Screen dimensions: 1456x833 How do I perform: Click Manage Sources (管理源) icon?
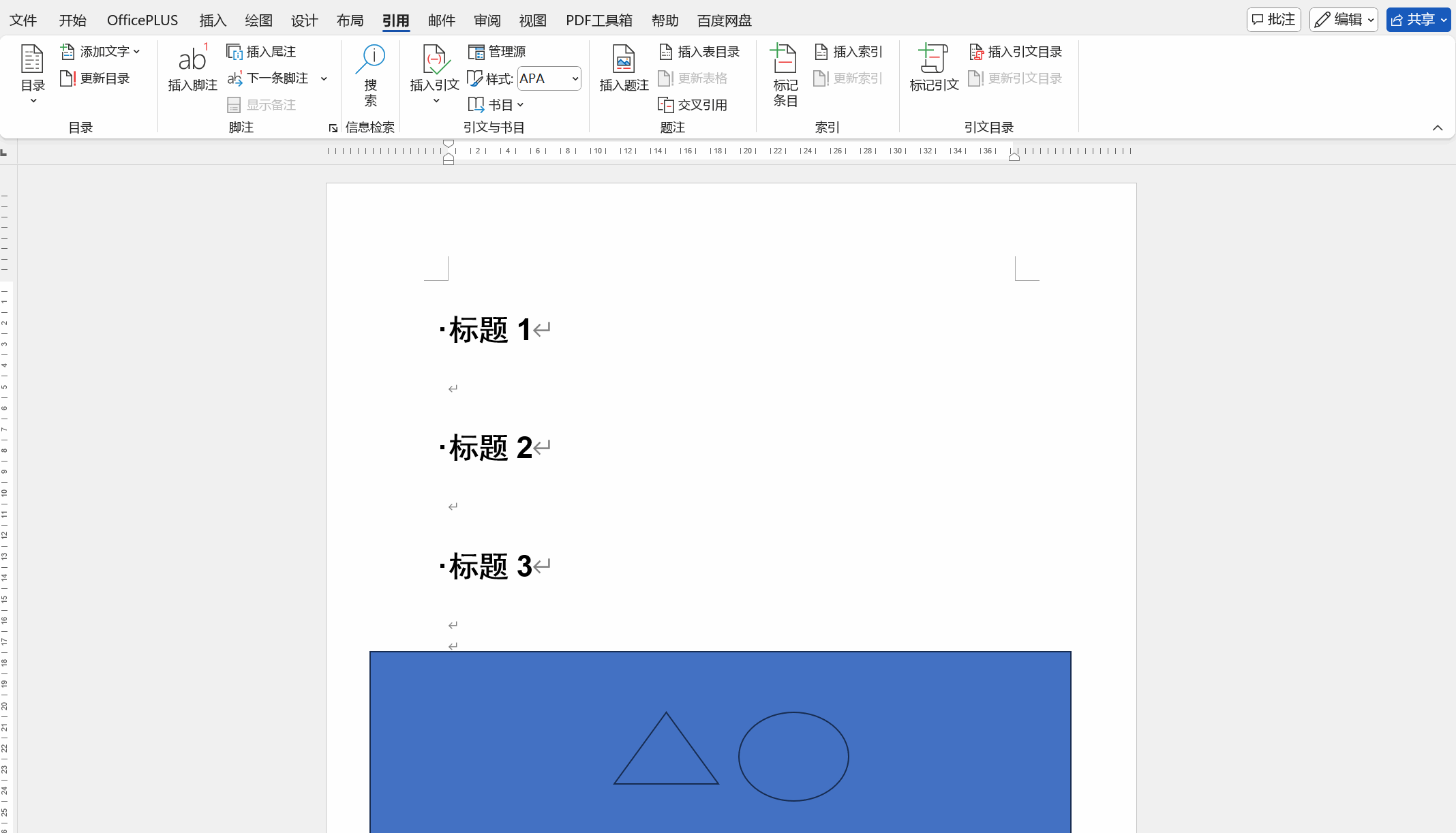(x=476, y=52)
